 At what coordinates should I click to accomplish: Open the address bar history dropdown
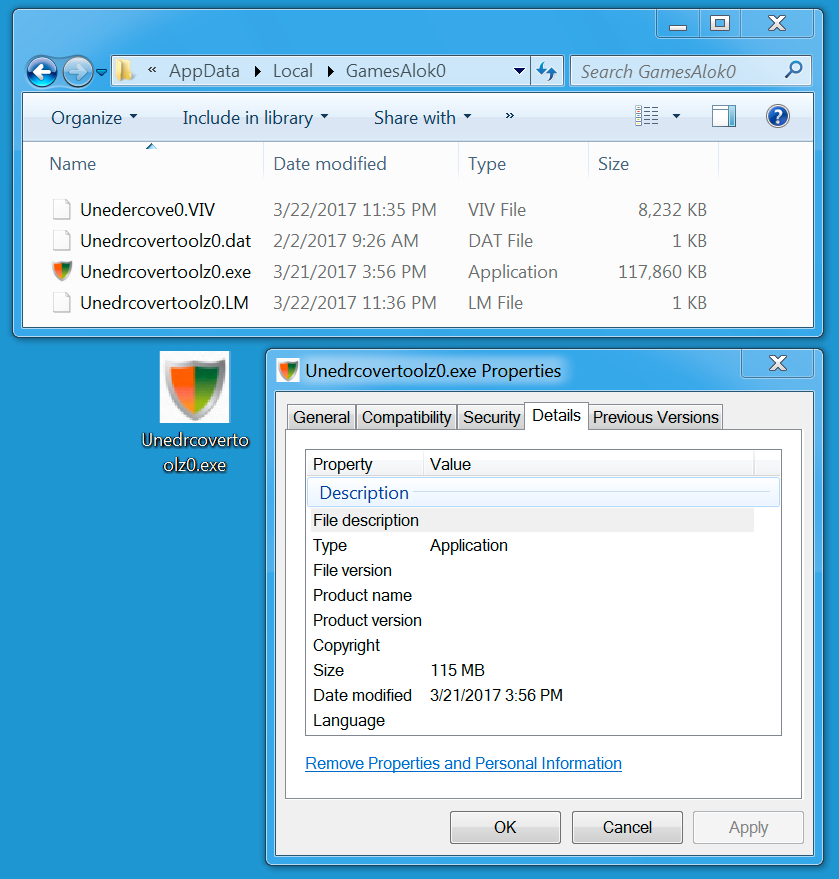[x=519, y=71]
